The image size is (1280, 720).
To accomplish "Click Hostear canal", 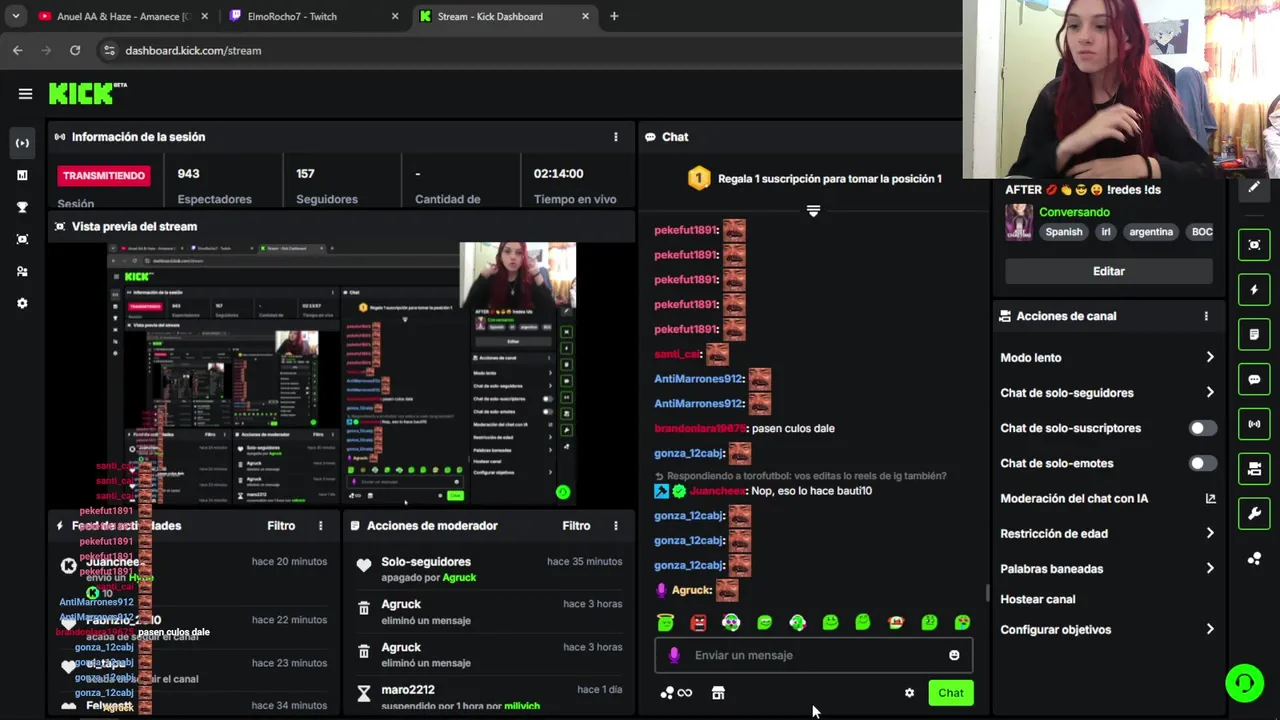I will tap(1038, 599).
